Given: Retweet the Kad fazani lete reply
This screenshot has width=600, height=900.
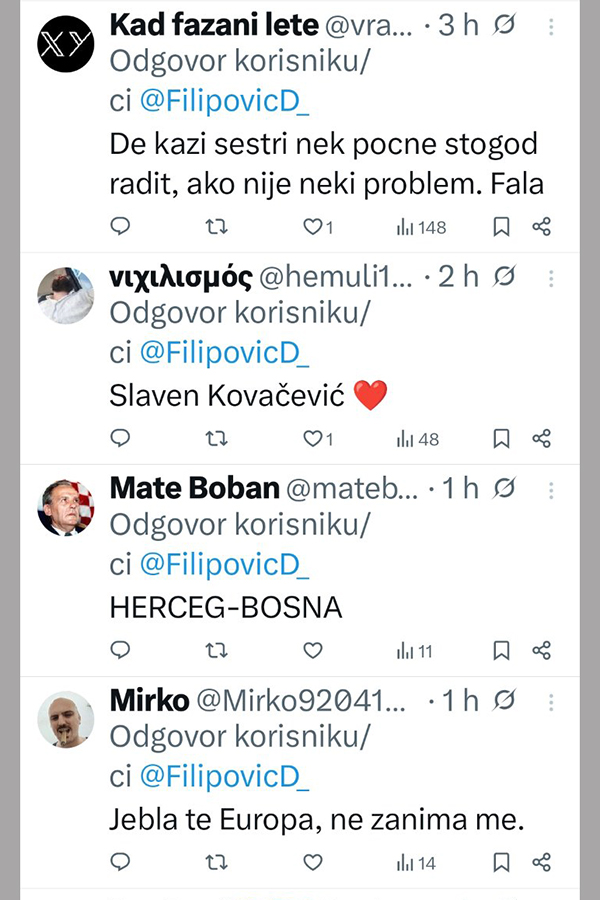Looking at the screenshot, I should pos(216,227).
